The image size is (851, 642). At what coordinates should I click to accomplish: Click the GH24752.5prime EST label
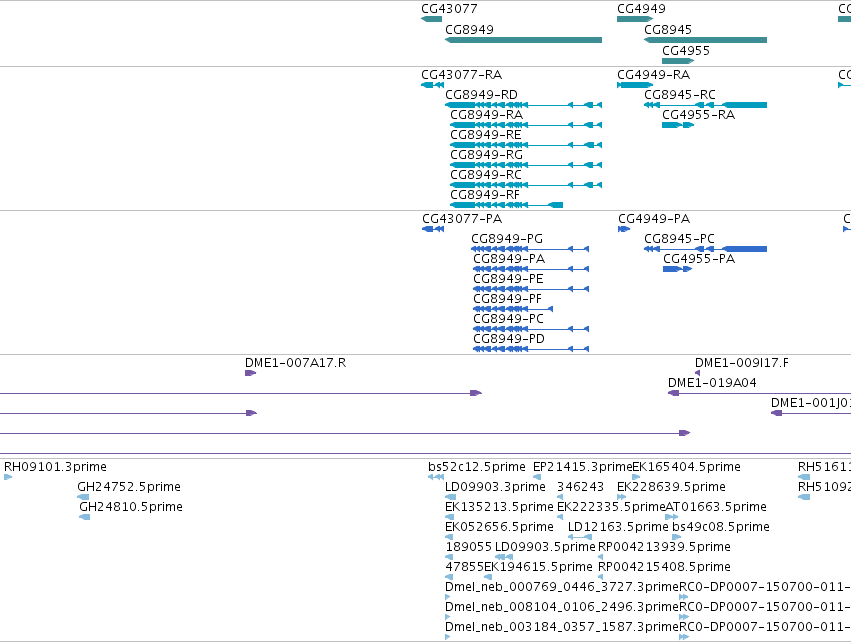[x=129, y=487]
